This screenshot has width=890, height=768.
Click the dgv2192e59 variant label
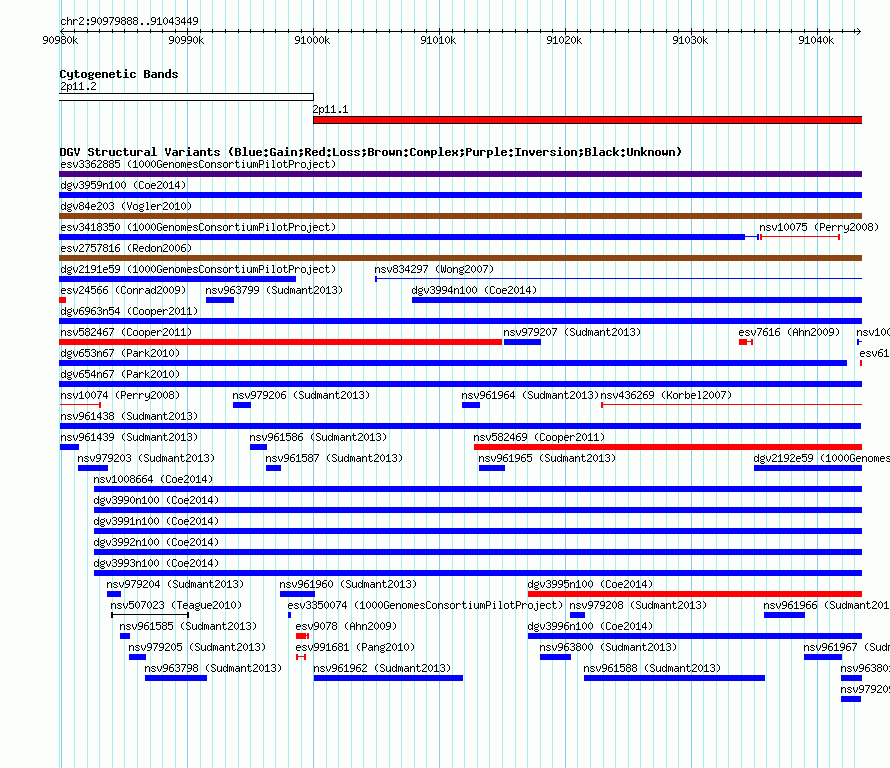coord(821,459)
